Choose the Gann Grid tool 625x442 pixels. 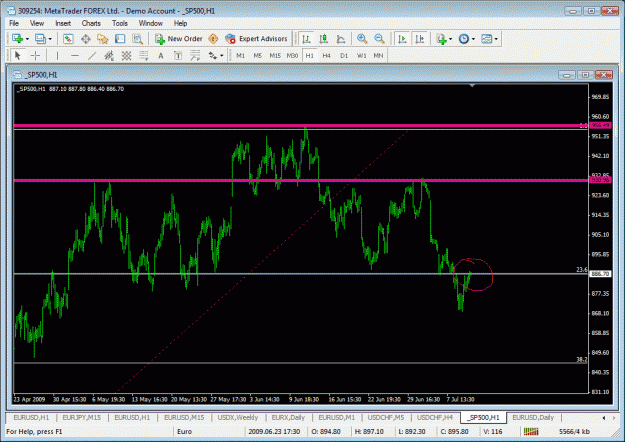click(x=126, y=55)
